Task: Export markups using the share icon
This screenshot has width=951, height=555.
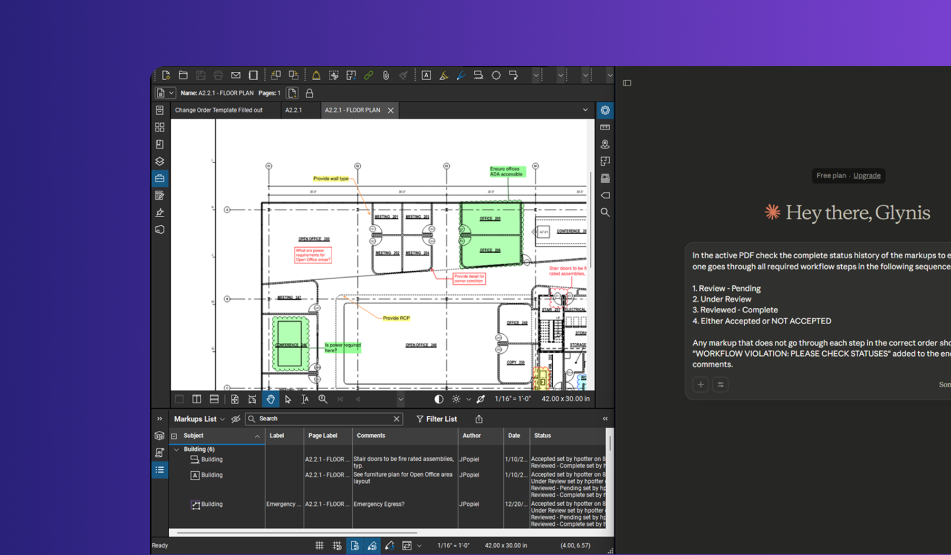Action: 479,419
